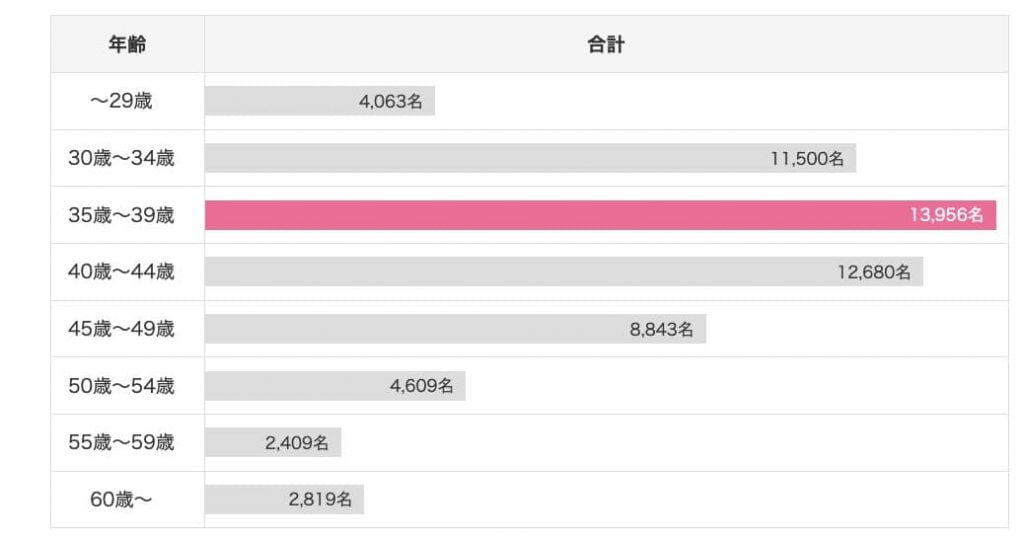1024x541 pixels.
Task: Click the 4,063名 value label
Action: point(390,101)
